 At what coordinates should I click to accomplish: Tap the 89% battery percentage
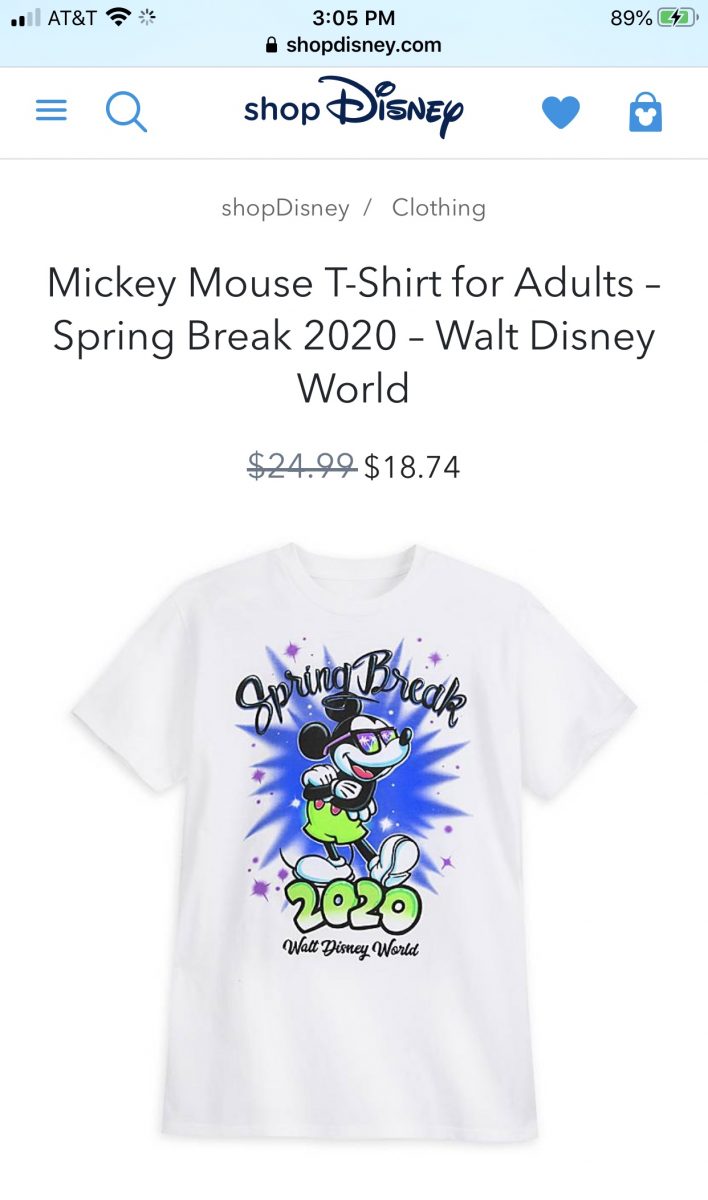click(631, 18)
